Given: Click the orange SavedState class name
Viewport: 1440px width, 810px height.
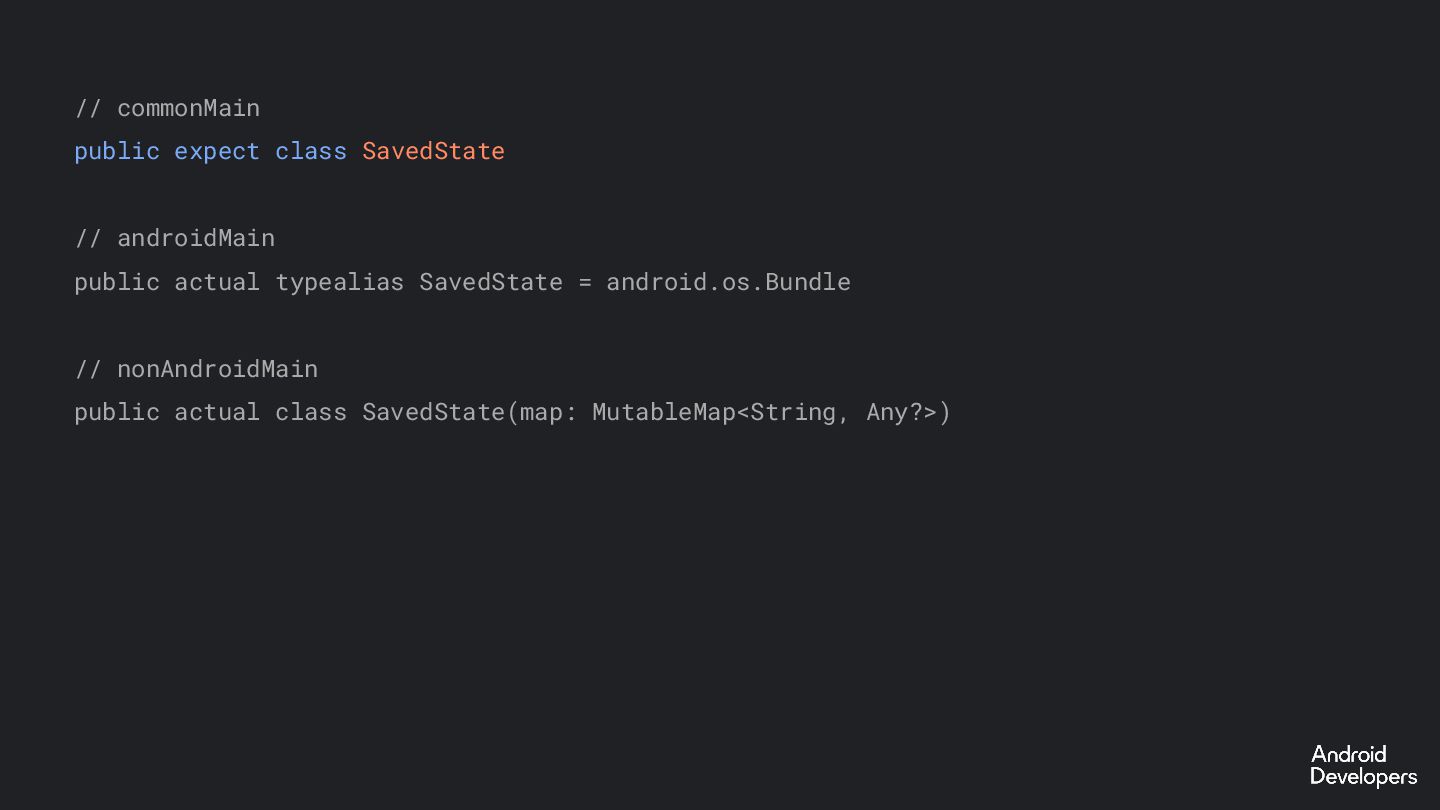Looking at the screenshot, I should (x=433, y=151).
